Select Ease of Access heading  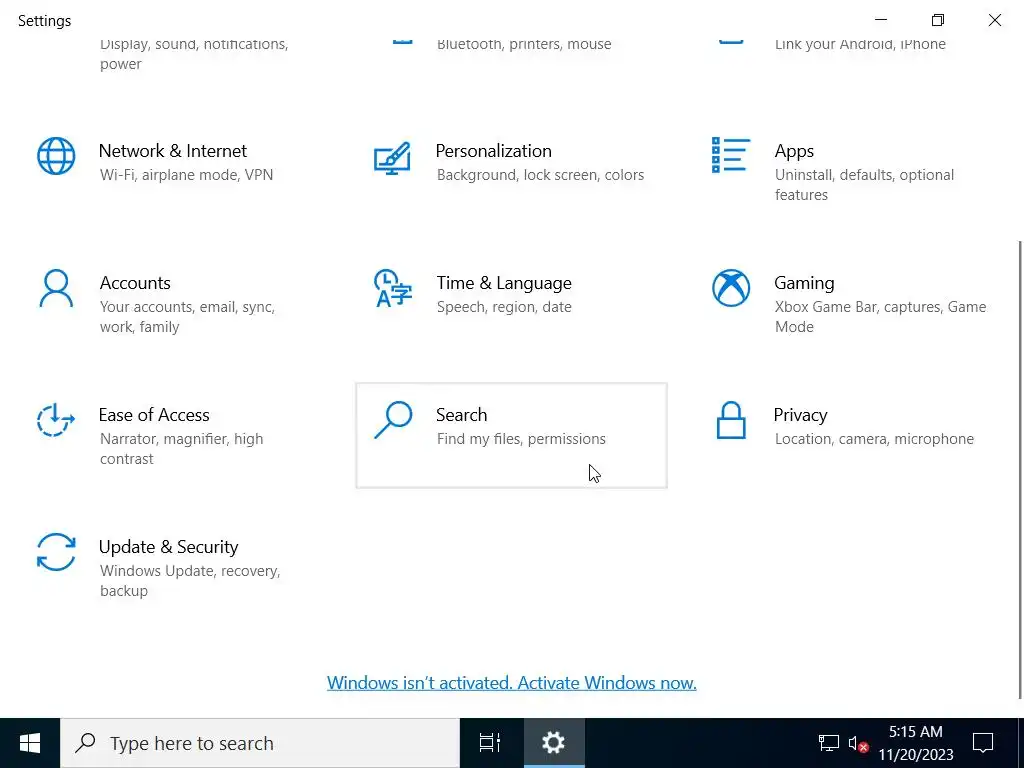pos(154,415)
